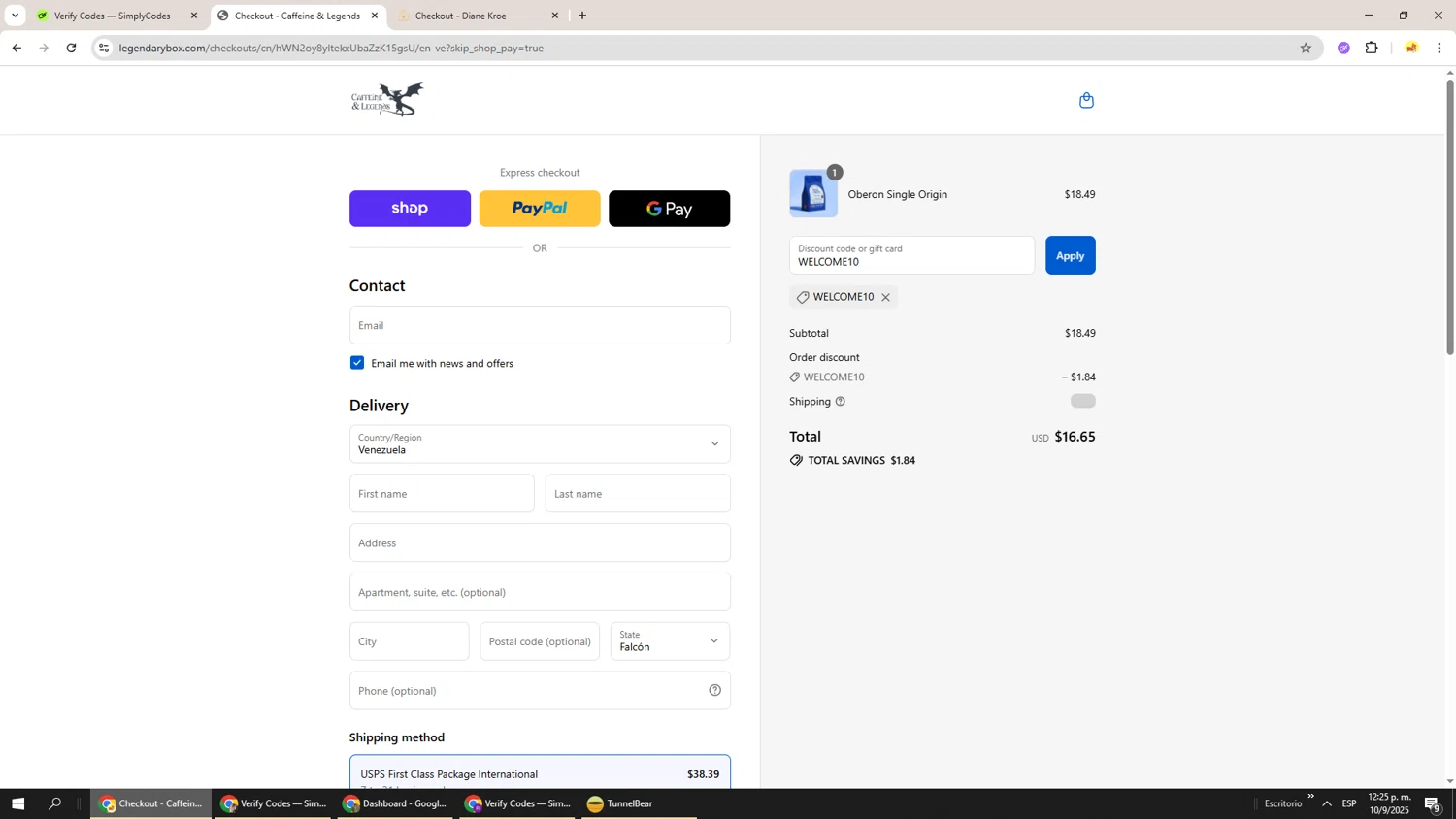
Task: Click the Email input field
Action: pyautogui.click(x=540, y=325)
